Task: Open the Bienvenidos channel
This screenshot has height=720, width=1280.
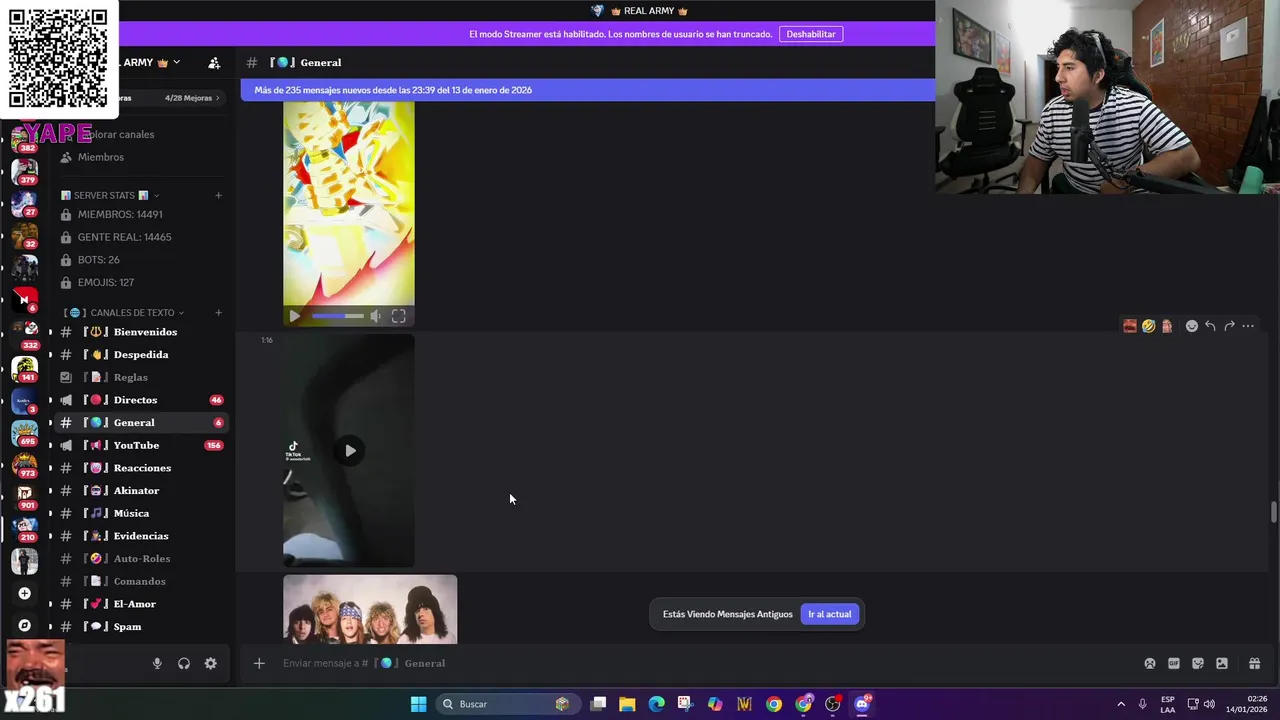Action: point(141,332)
